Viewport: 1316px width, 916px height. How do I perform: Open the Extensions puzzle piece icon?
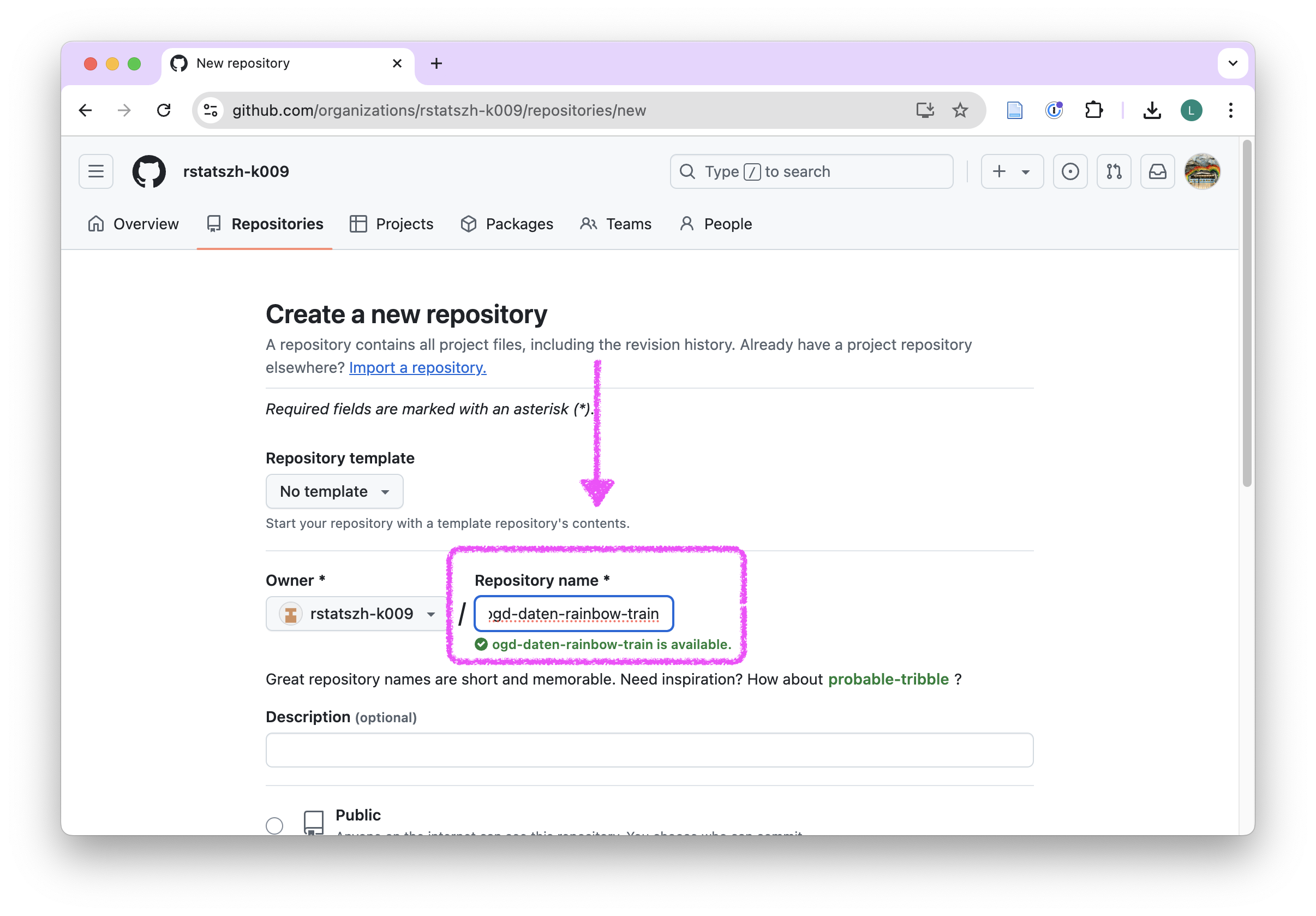[1093, 110]
